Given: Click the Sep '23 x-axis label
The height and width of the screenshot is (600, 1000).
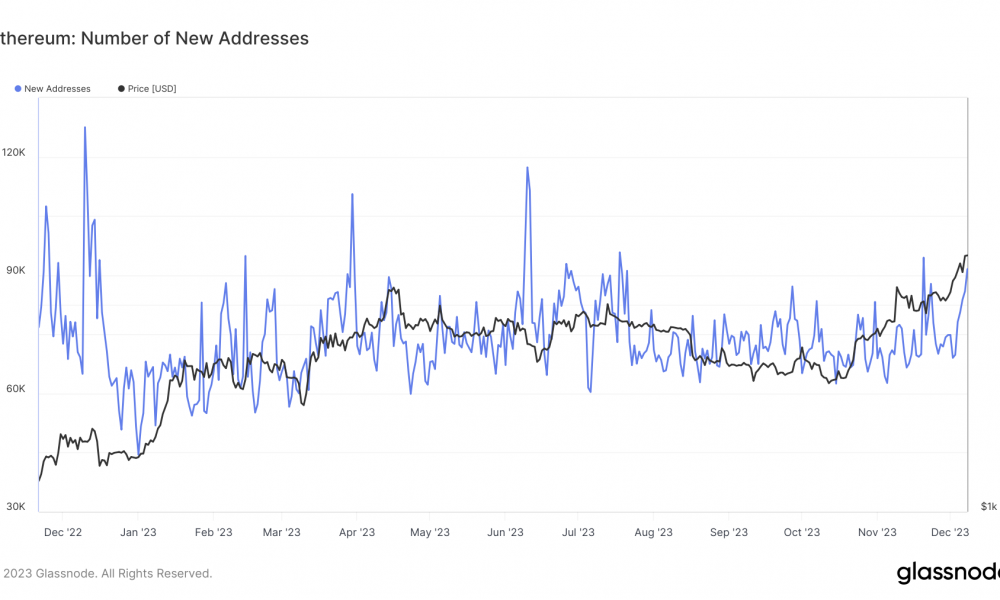Looking at the screenshot, I should point(729,532).
